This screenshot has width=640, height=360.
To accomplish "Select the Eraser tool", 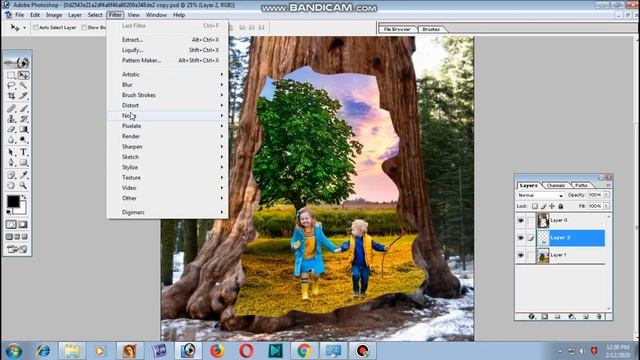I will coord(11,129).
